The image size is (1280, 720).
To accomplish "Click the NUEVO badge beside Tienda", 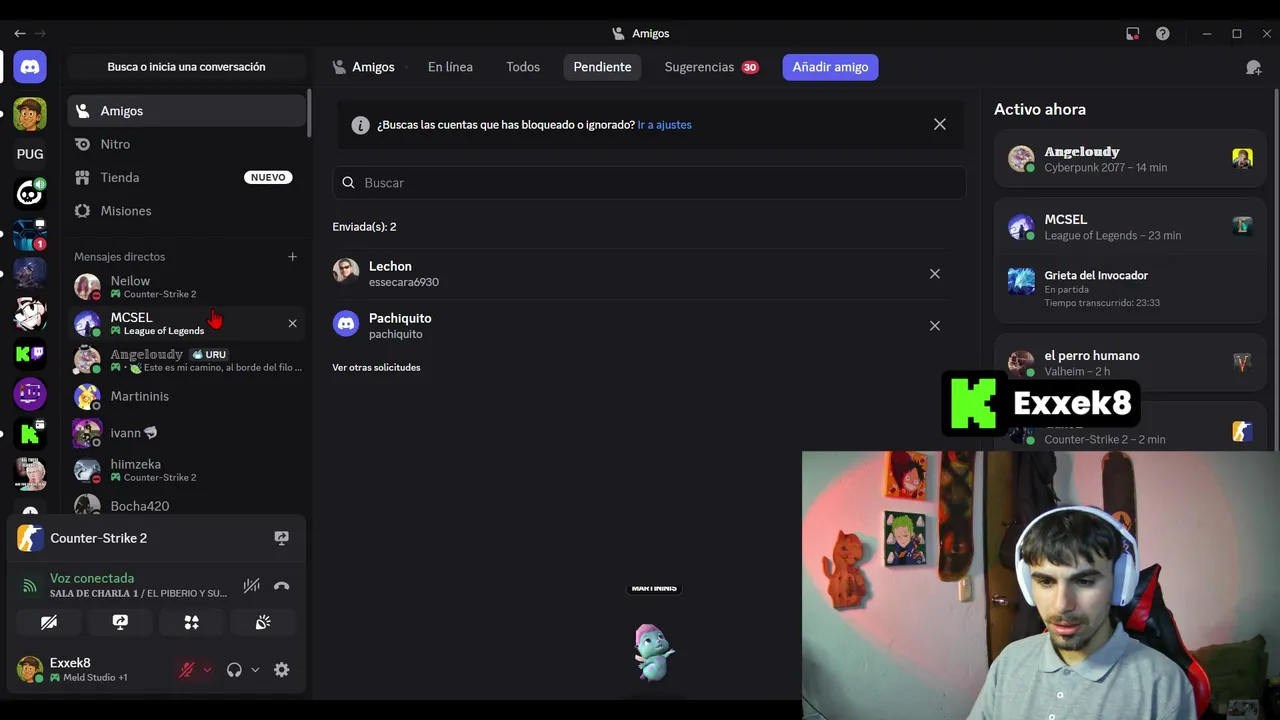I will (x=268, y=177).
